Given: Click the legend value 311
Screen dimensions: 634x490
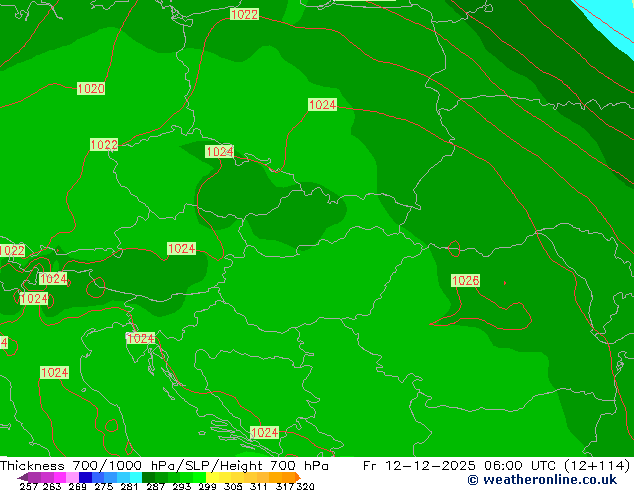Looking at the screenshot, I should 259,486.
